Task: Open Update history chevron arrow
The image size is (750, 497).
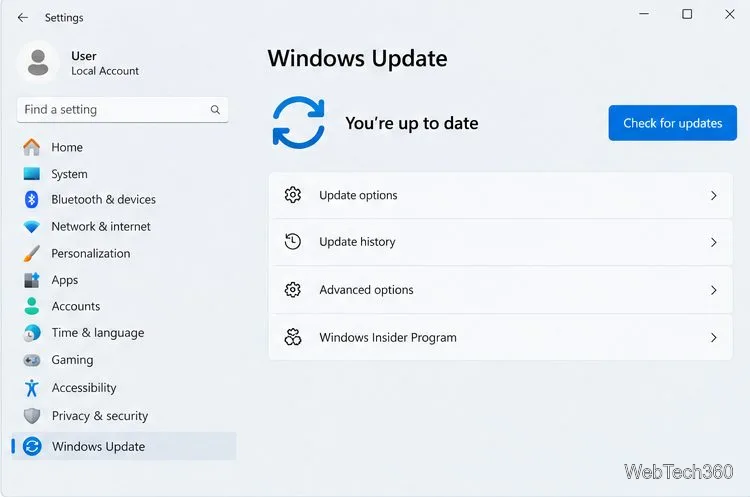Action: tap(714, 243)
